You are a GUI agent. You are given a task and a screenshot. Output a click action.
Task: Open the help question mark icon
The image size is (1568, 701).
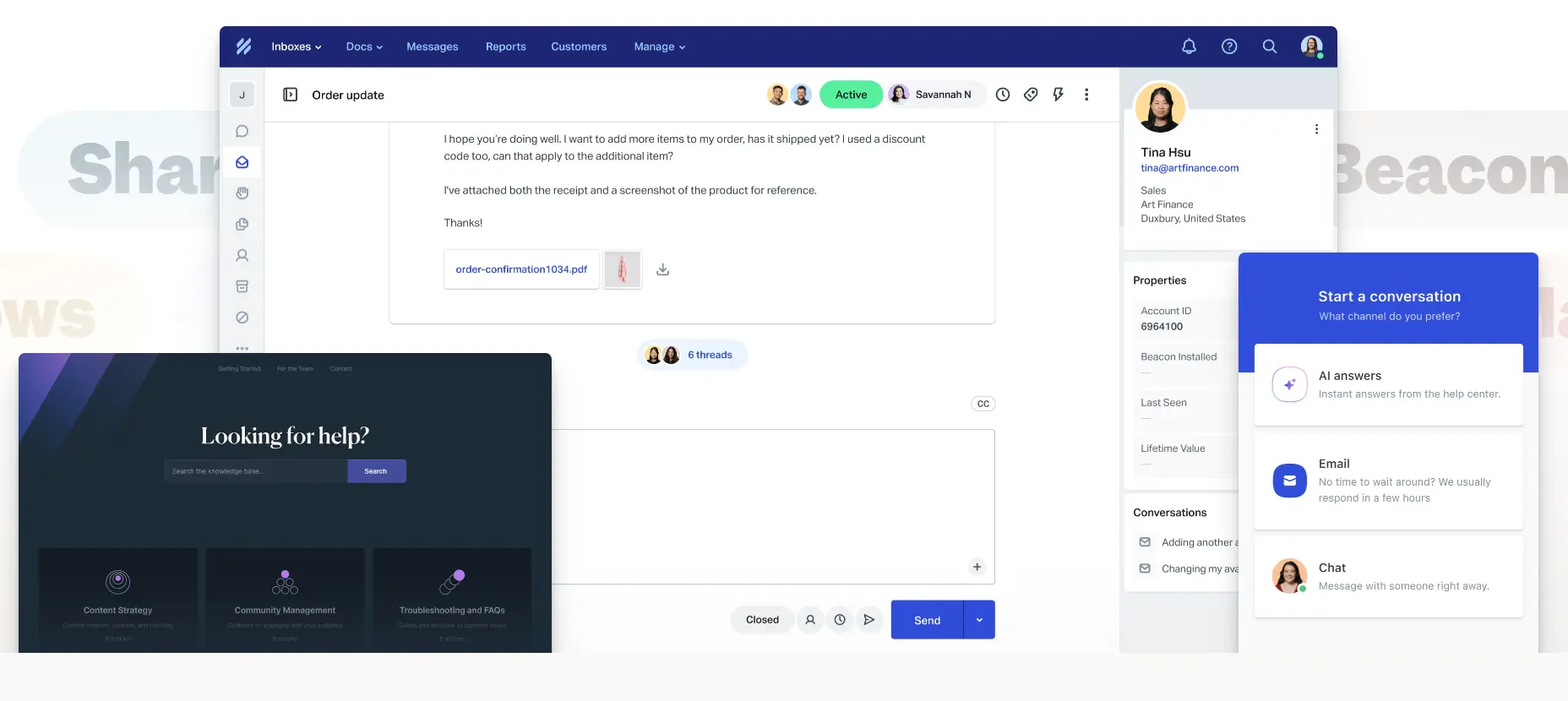1229,46
